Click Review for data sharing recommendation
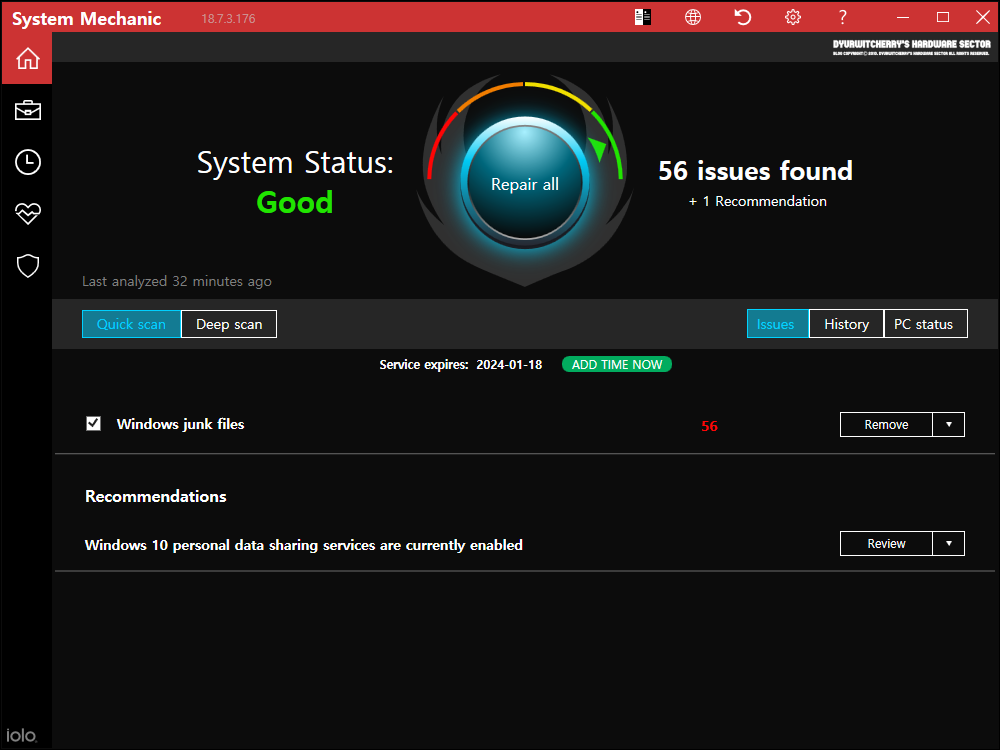This screenshot has width=1000, height=750. [886, 543]
